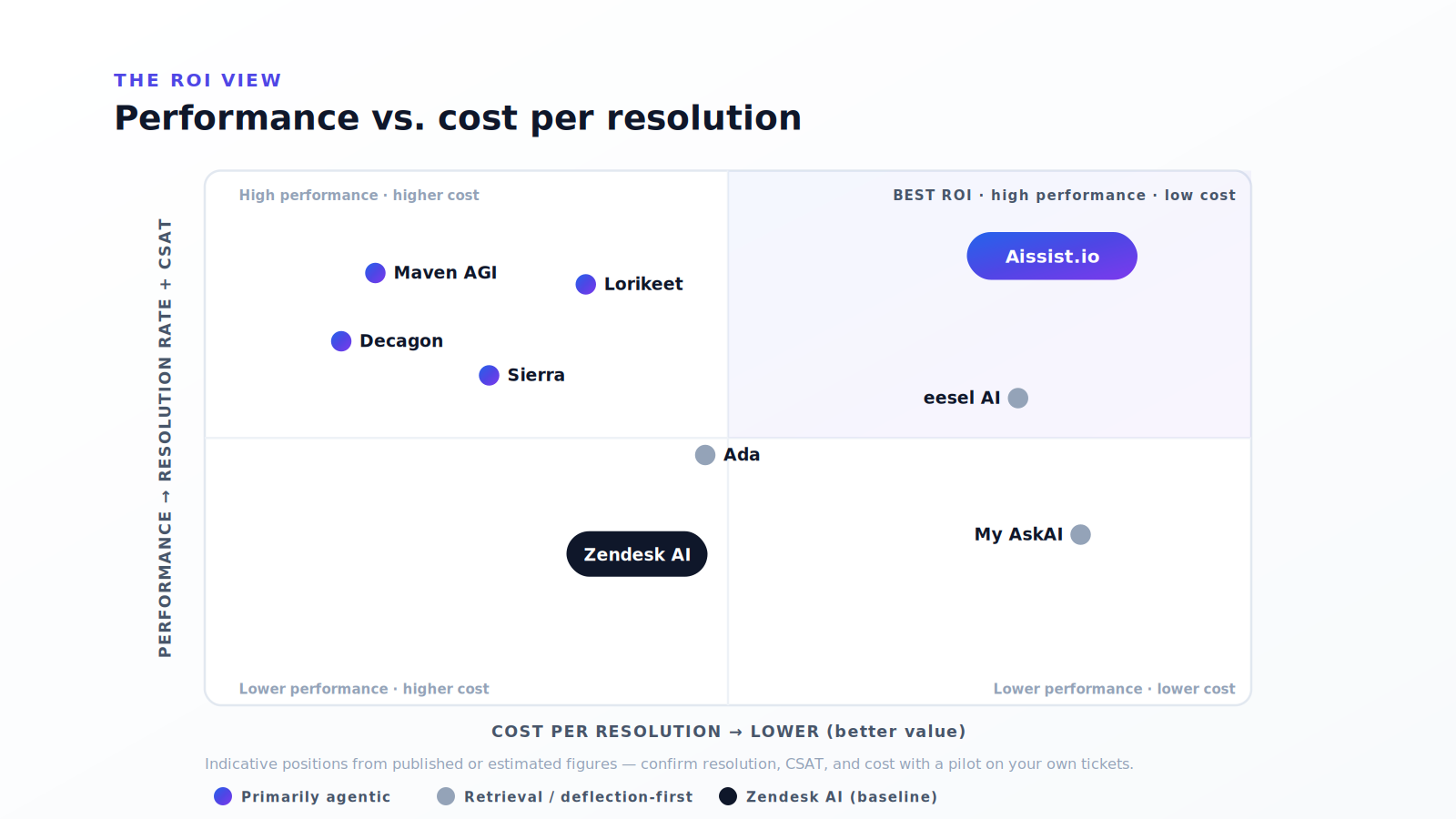This screenshot has height=819, width=1456.
Task: Click the 'High performance · higher cost' label
Action: tap(359, 195)
